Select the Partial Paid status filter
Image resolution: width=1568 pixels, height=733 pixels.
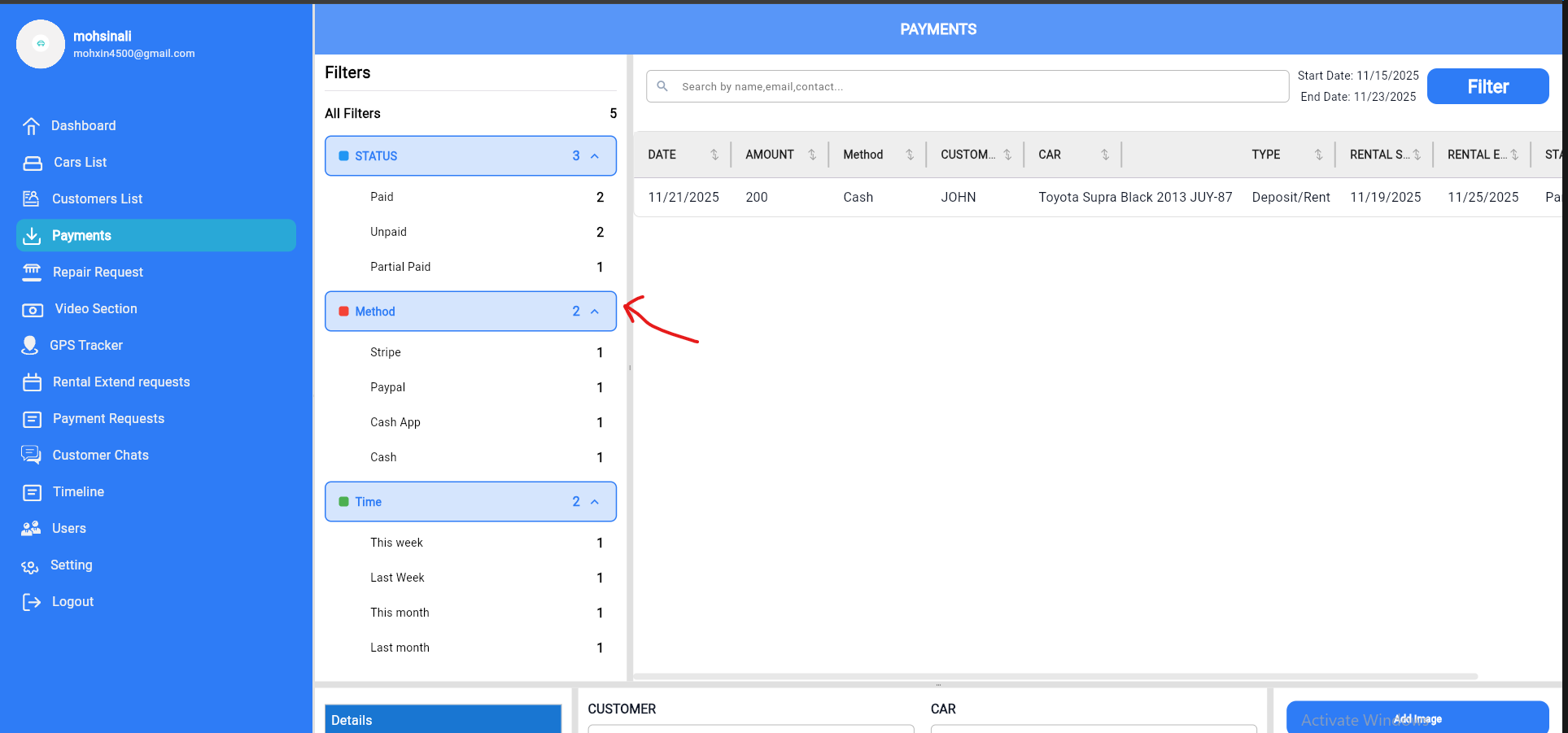point(400,267)
